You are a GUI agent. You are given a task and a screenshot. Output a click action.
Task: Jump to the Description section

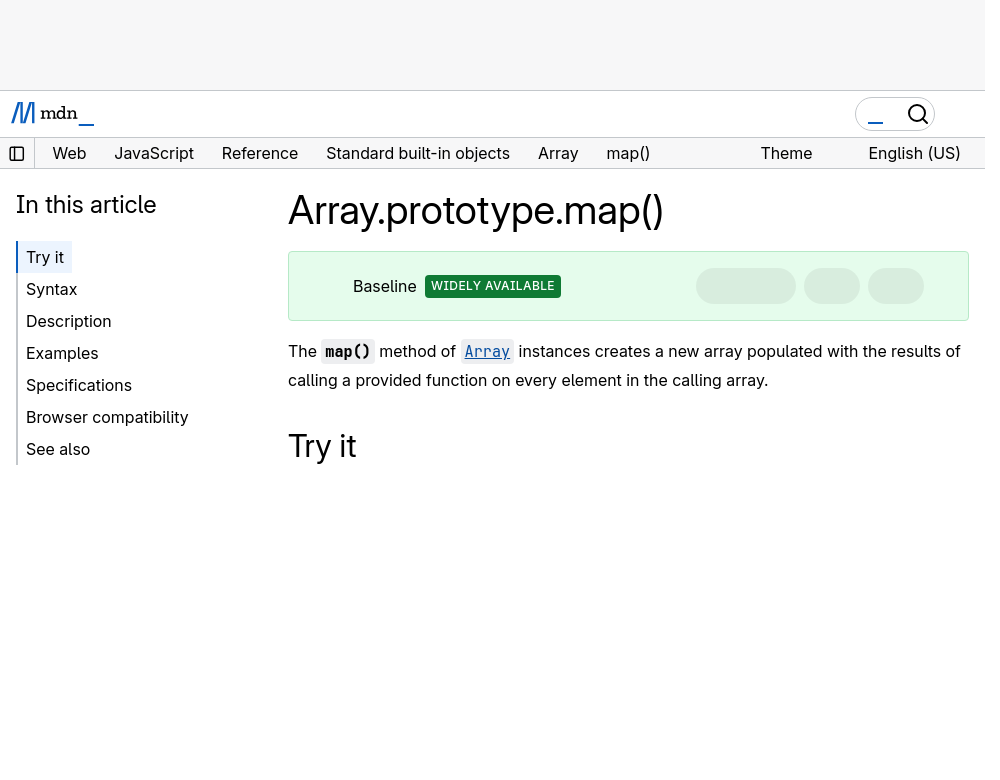coord(69,321)
